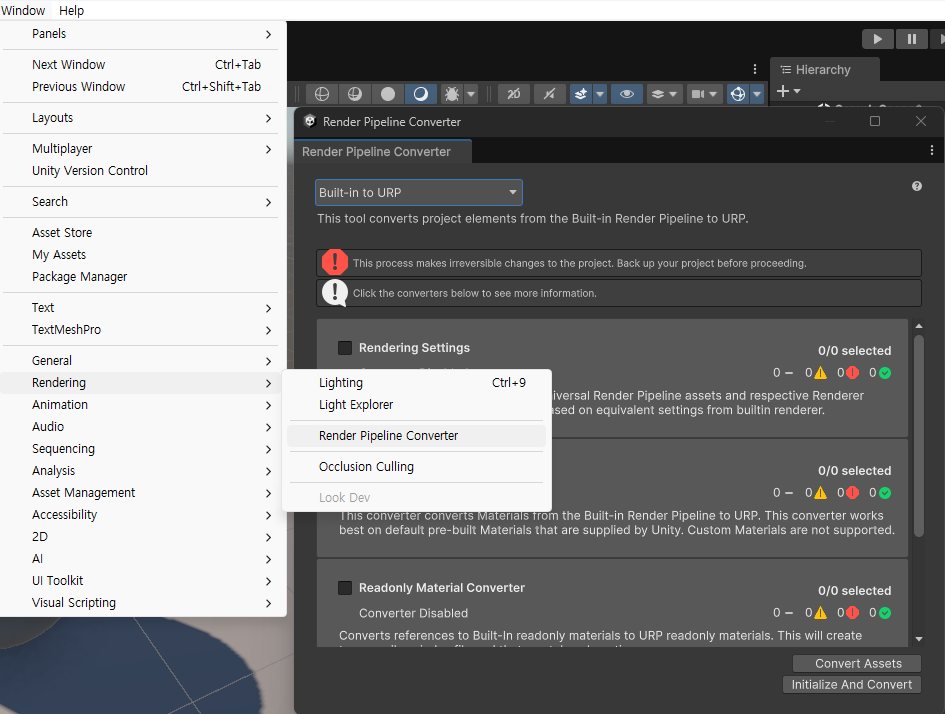Image resolution: width=945 pixels, height=714 pixels.
Task: Select the Wireframe draw mode icon
Action: pyautogui.click(x=322, y=94)
